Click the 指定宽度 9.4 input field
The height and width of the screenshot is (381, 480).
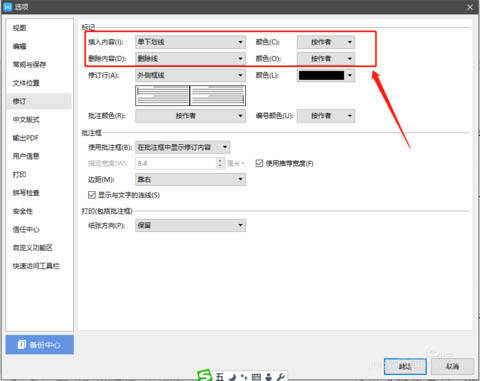(x=176, y=163)
